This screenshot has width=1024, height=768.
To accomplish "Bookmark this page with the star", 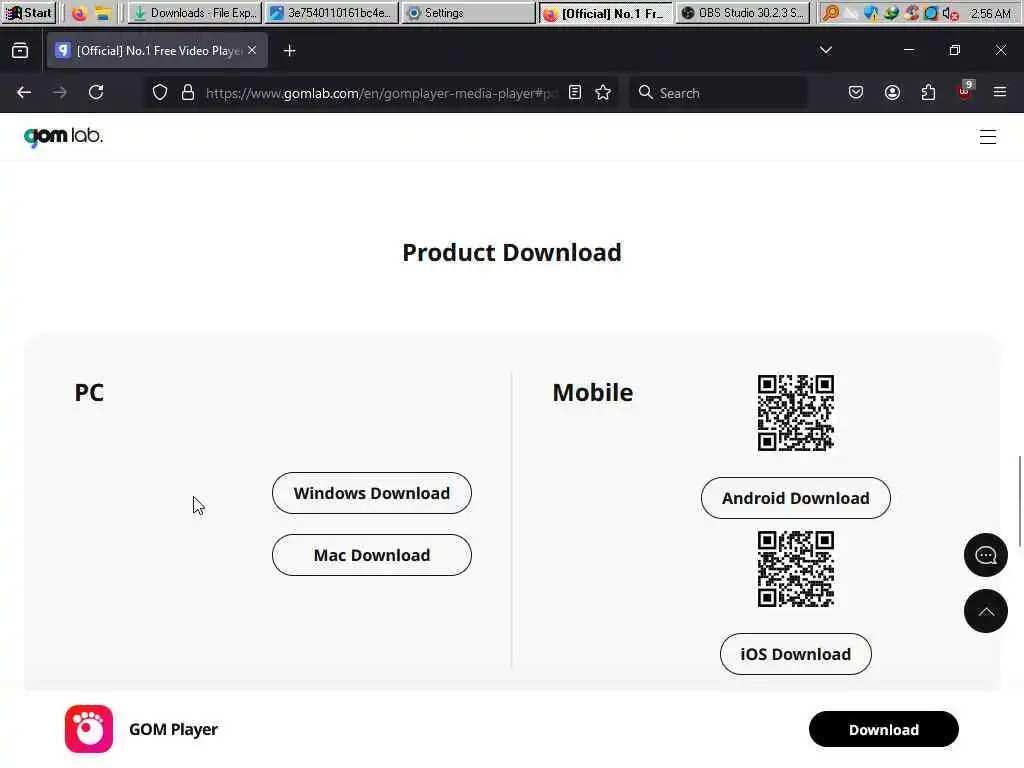I will 603,93.
